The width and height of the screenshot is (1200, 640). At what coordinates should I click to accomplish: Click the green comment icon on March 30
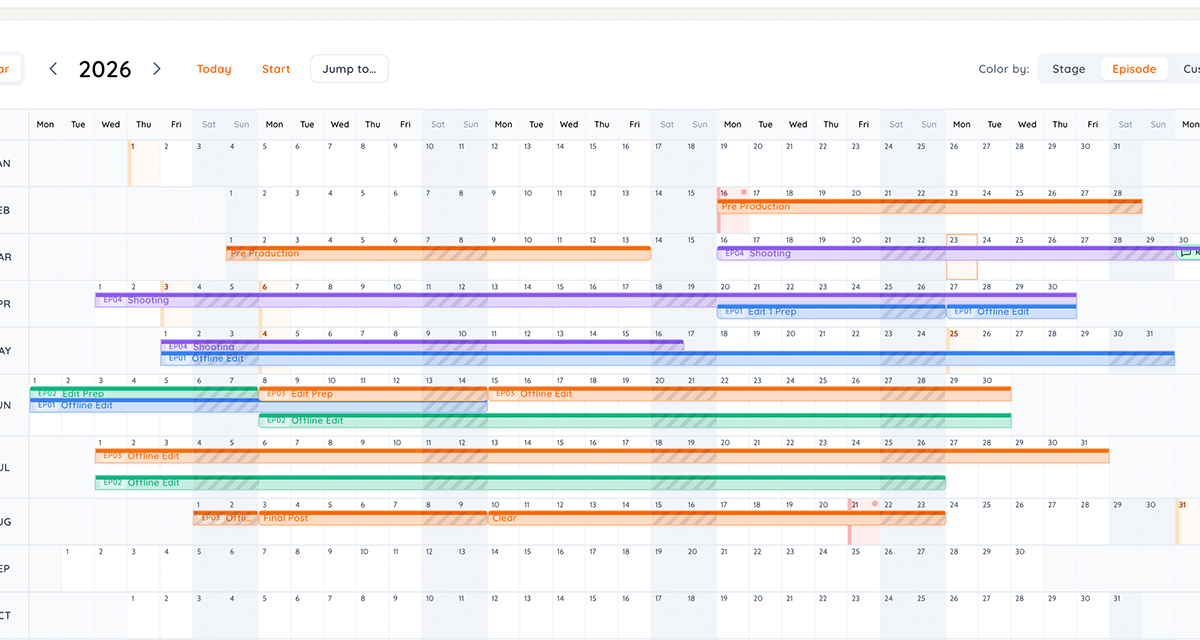[x=1187, y=253]
